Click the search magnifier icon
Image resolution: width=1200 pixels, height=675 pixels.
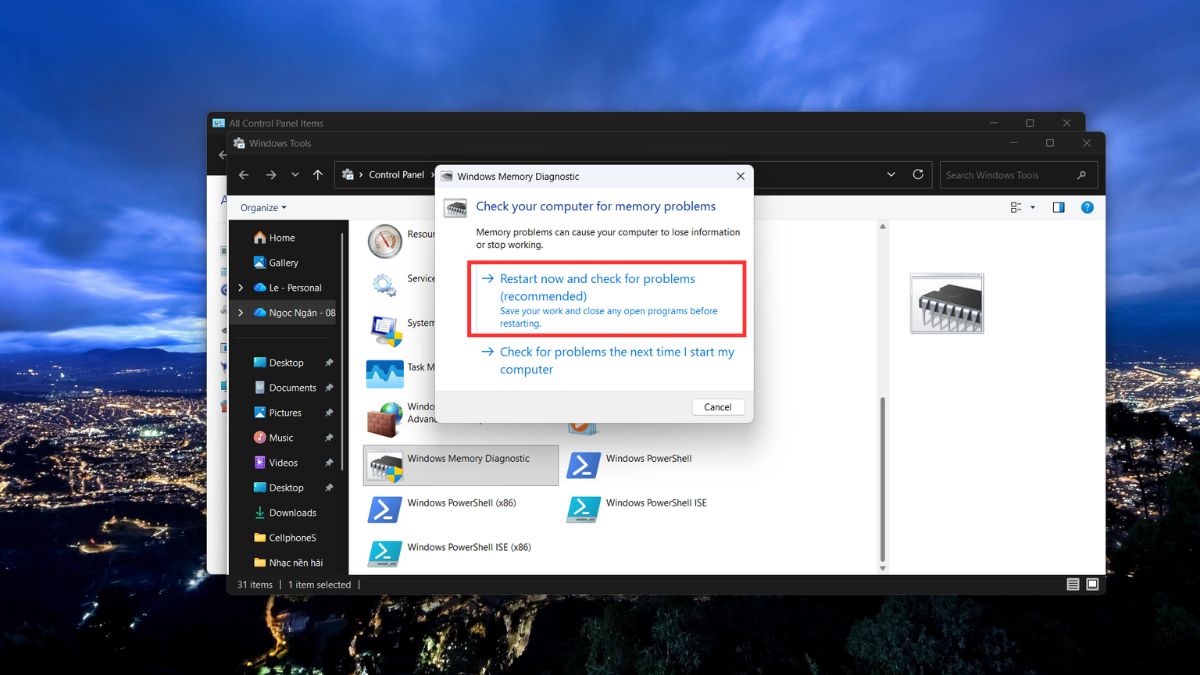pyautogui.click(x=1082, y=175)
